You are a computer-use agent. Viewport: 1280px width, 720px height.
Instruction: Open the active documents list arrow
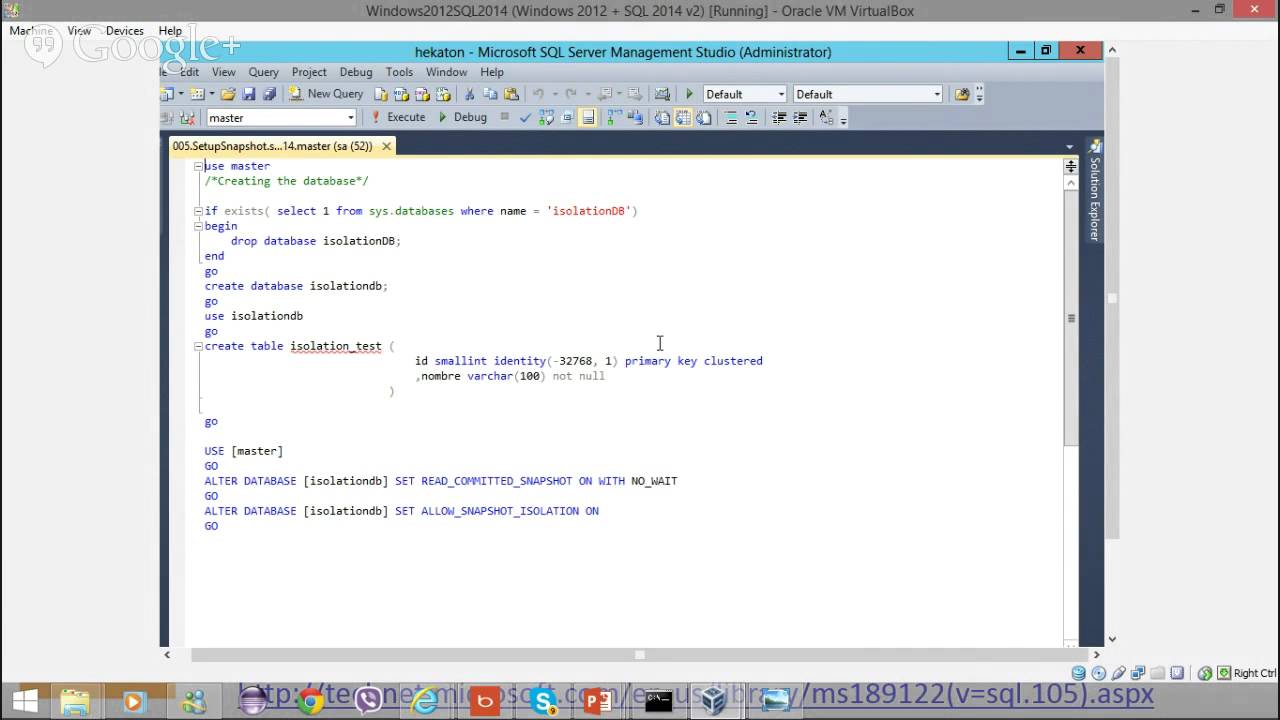[x=1069, y=147]
